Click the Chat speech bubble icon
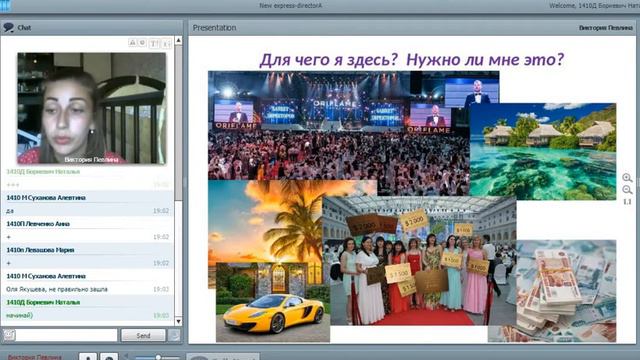The height and width of the screenshot is (360, 640). pyautogui.click(x=8, y=27)
